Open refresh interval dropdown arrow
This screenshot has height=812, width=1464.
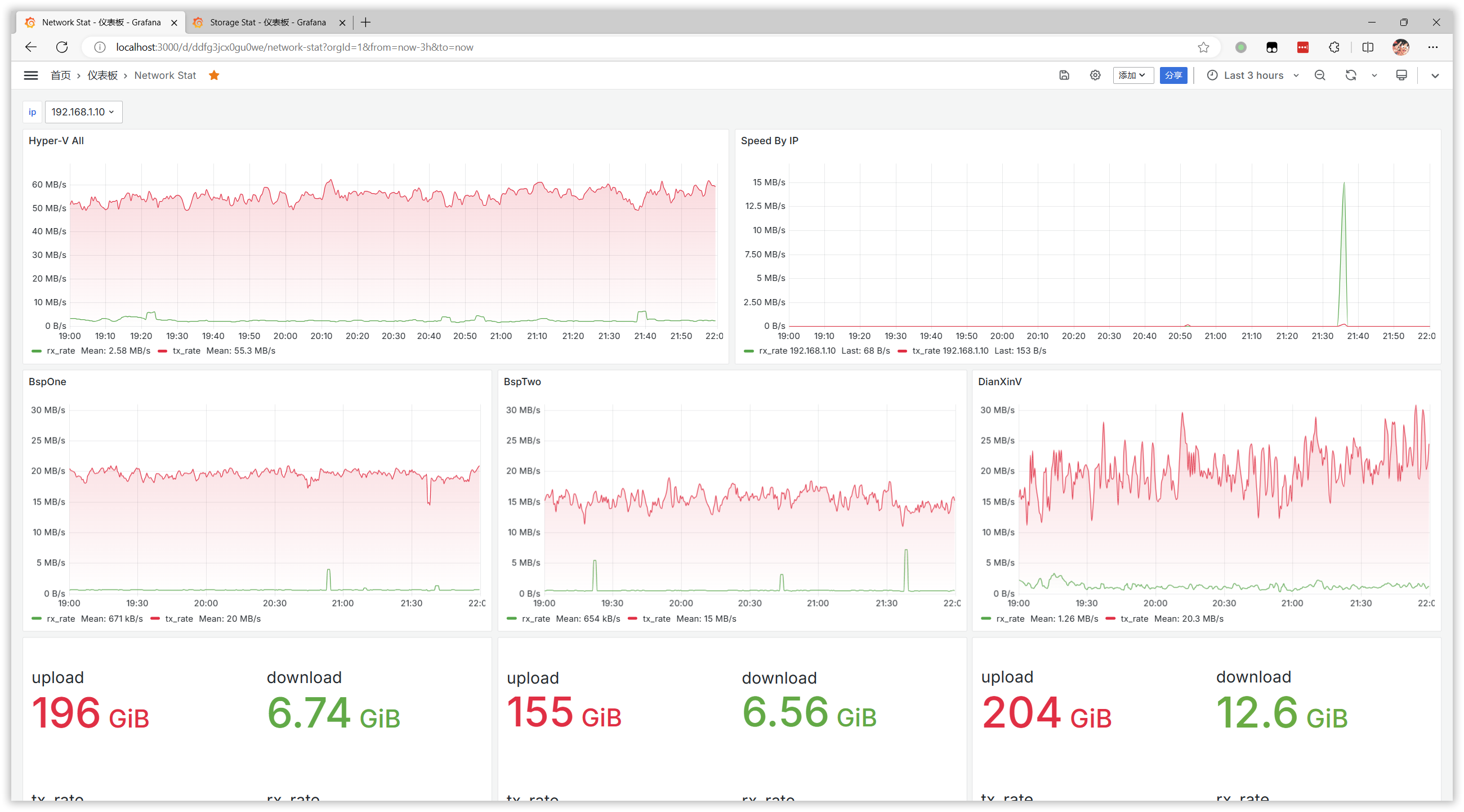(x=1374, y=75)
